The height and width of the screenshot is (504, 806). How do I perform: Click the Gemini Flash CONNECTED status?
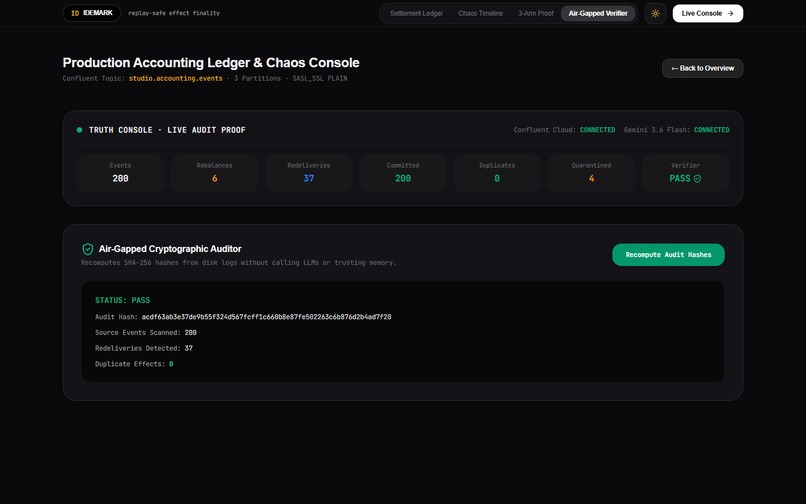[x=676, y=130]
